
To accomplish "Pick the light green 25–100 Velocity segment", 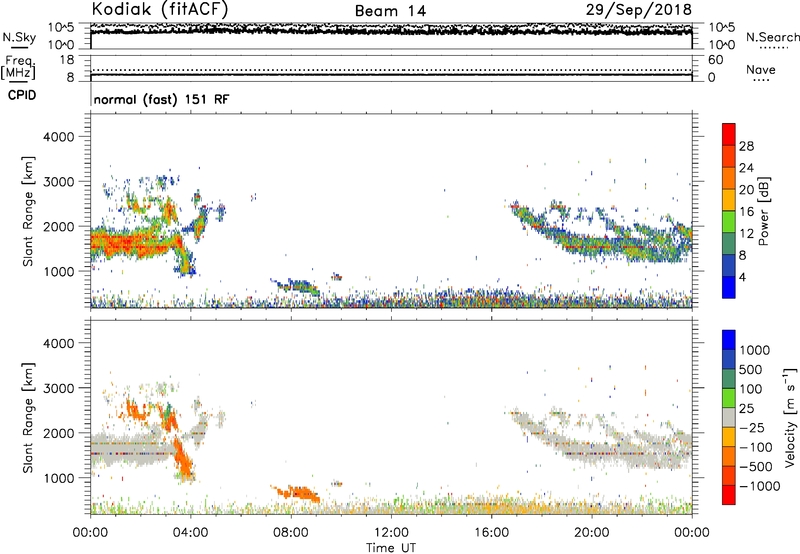I will click(729, 399).
